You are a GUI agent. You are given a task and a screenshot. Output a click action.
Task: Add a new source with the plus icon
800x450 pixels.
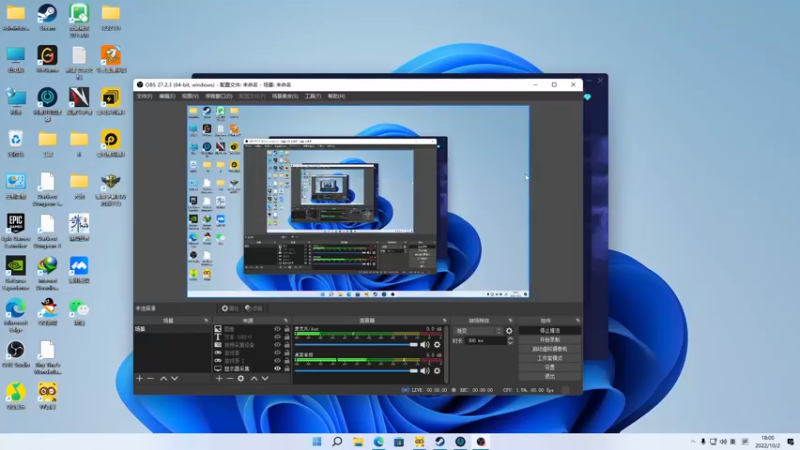pos(219,379)
